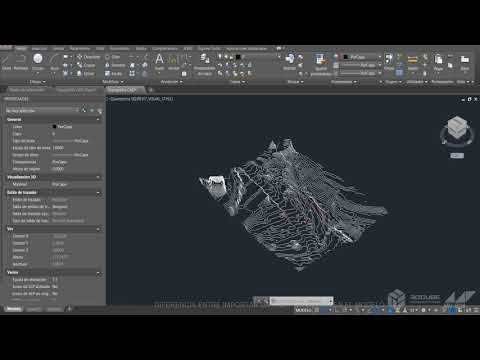Open a new drawing tab with plus icon
This screenshot has width=480, height=360.
(x=150, y=90)
